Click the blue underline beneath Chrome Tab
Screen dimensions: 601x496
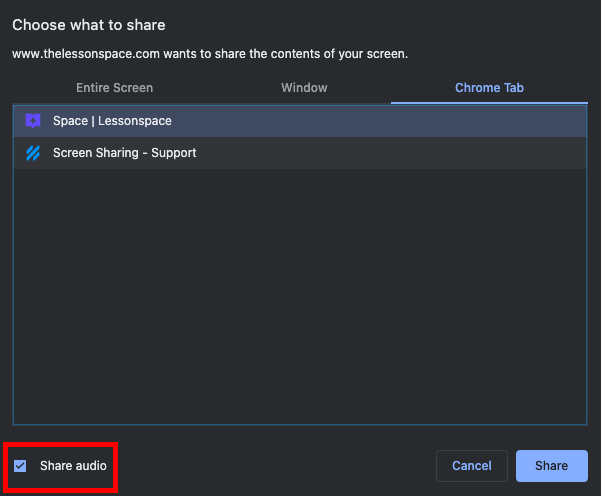[489, 102]
